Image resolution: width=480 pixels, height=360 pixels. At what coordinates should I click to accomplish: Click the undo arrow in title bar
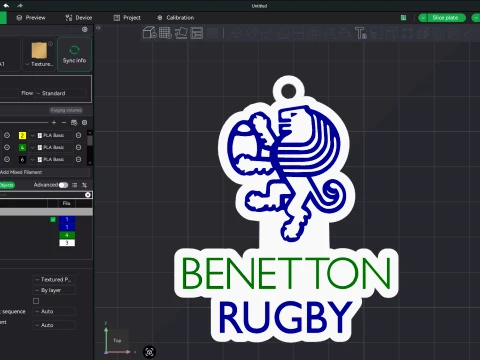pyautogui.click(x=6, y=5)
